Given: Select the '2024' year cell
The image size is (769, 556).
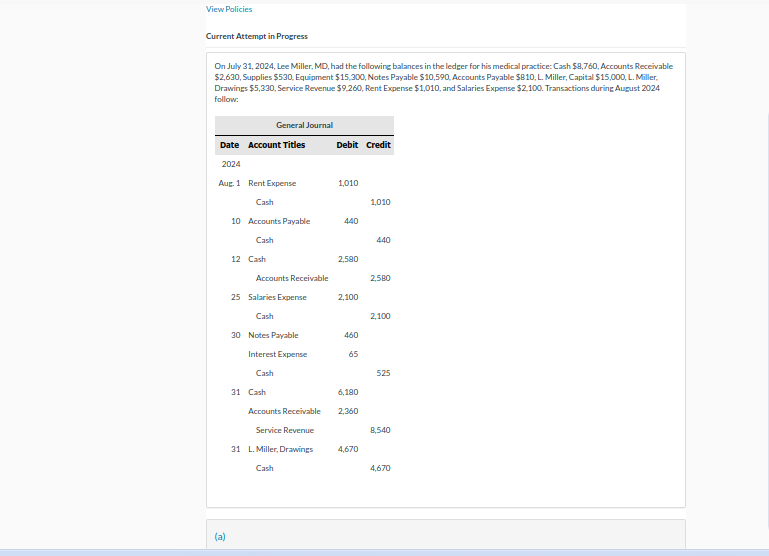Looking at the screenshot, I should [x=231, y=164].
